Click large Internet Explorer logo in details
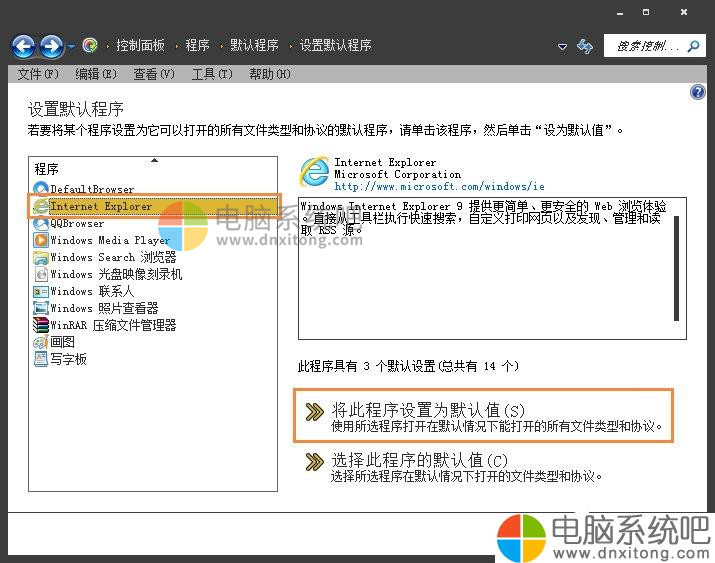 pyautogui.click(x=314, y=172)
